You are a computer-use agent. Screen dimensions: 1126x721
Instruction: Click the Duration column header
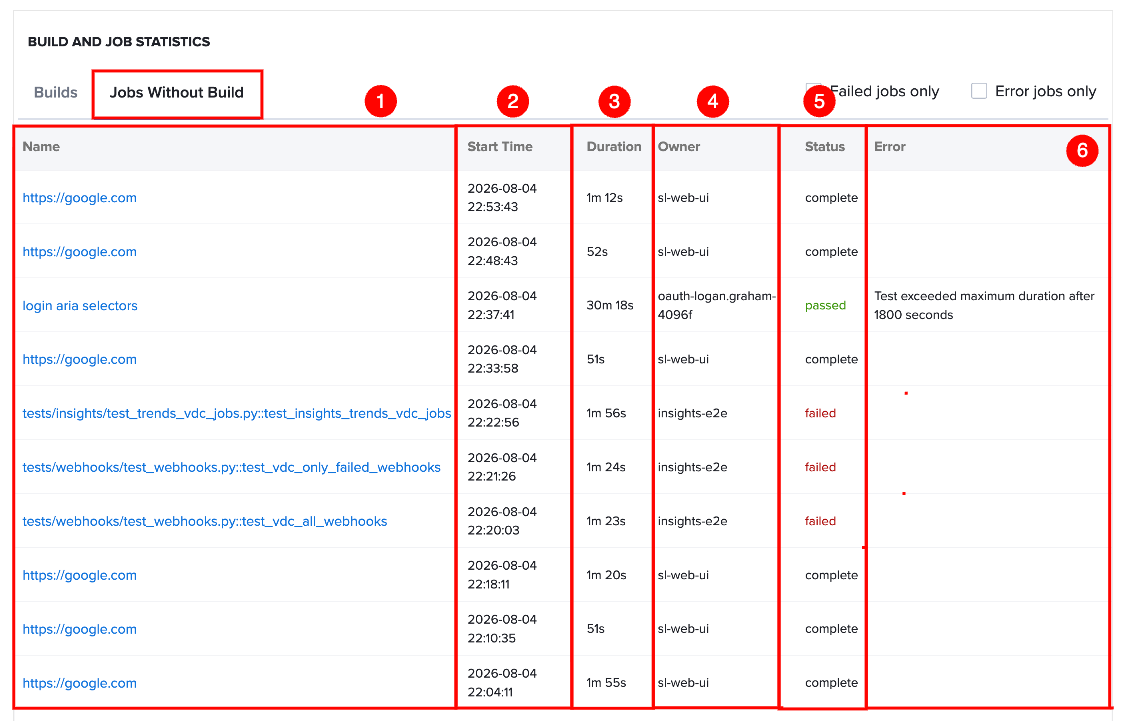pyautogui.click(x=613, y=146)
